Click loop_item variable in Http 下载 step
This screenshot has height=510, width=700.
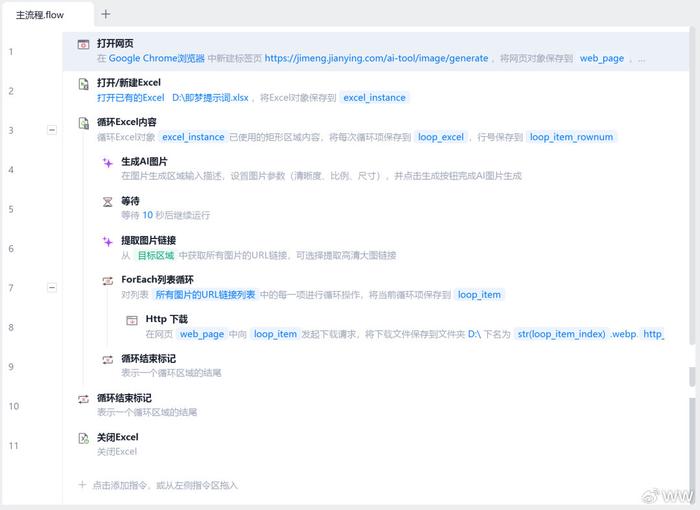[275, 334]
